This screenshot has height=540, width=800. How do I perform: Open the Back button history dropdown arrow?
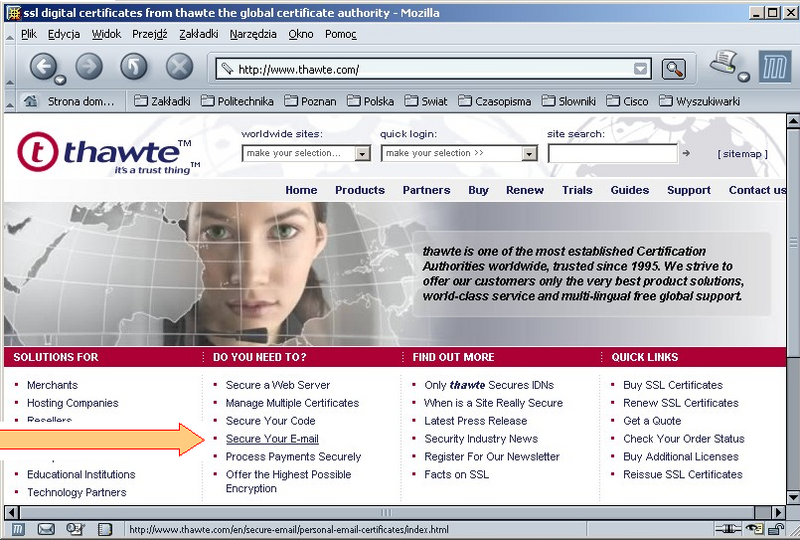(x=61, y=80)
